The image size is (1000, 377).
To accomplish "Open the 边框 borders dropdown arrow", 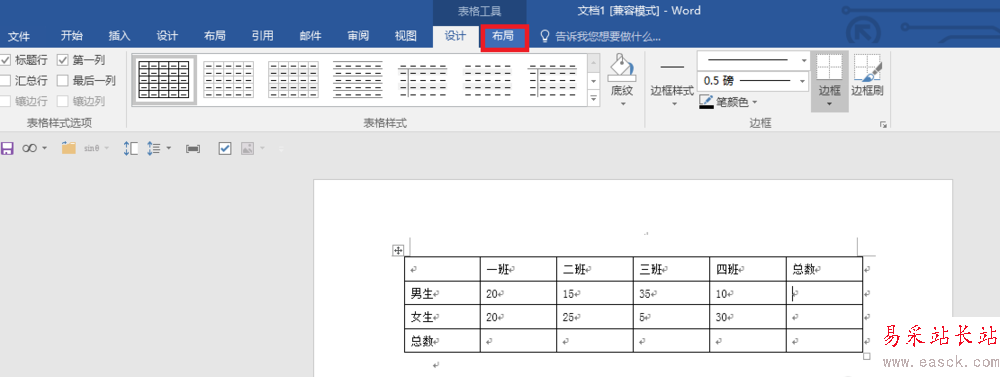I will click(830, 105).
